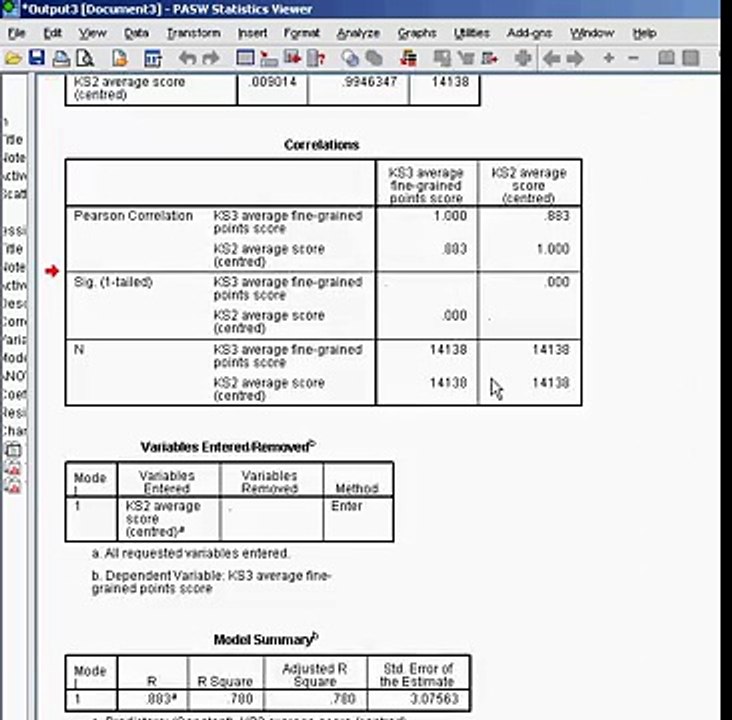This screenshot has width=732, height=720.
Task: Click the Hide closed-book icon
Action: tap(691, 58)
